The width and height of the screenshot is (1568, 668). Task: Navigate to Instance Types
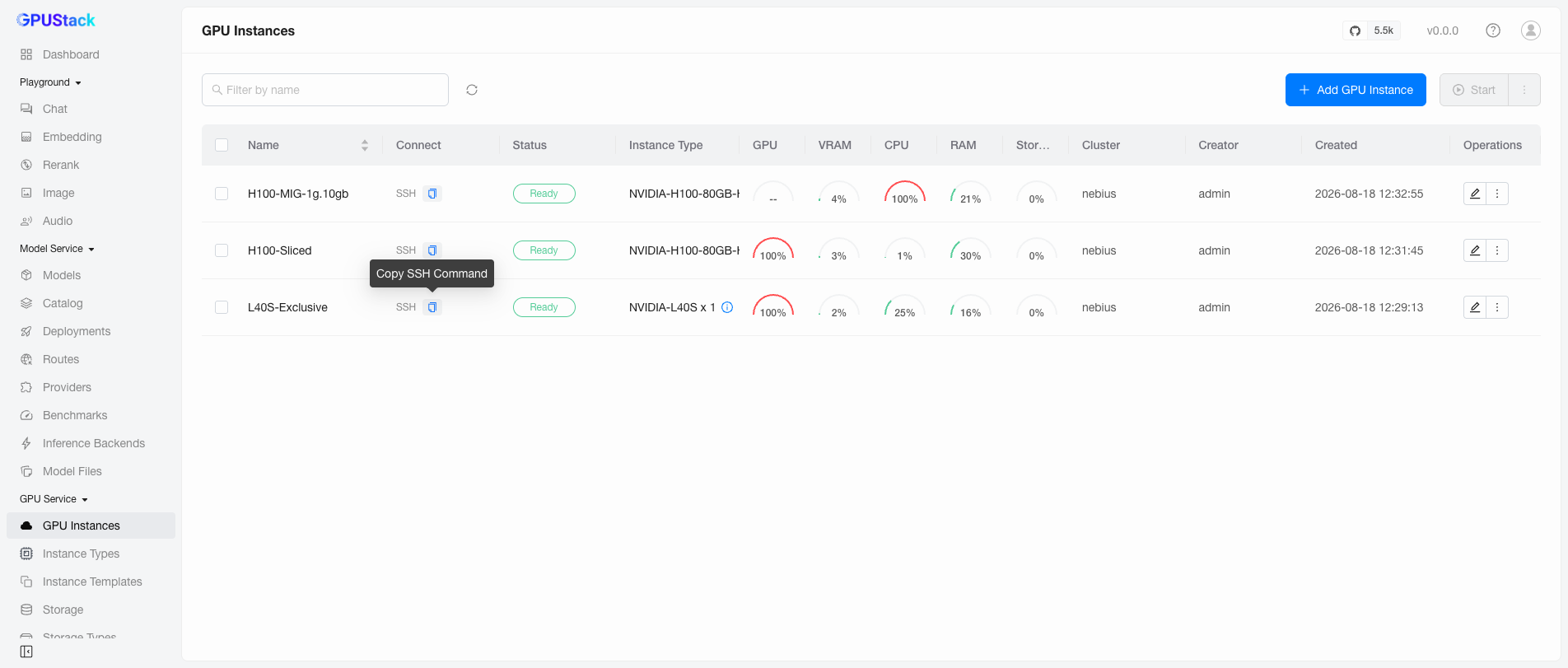click(x=91, y=554)
